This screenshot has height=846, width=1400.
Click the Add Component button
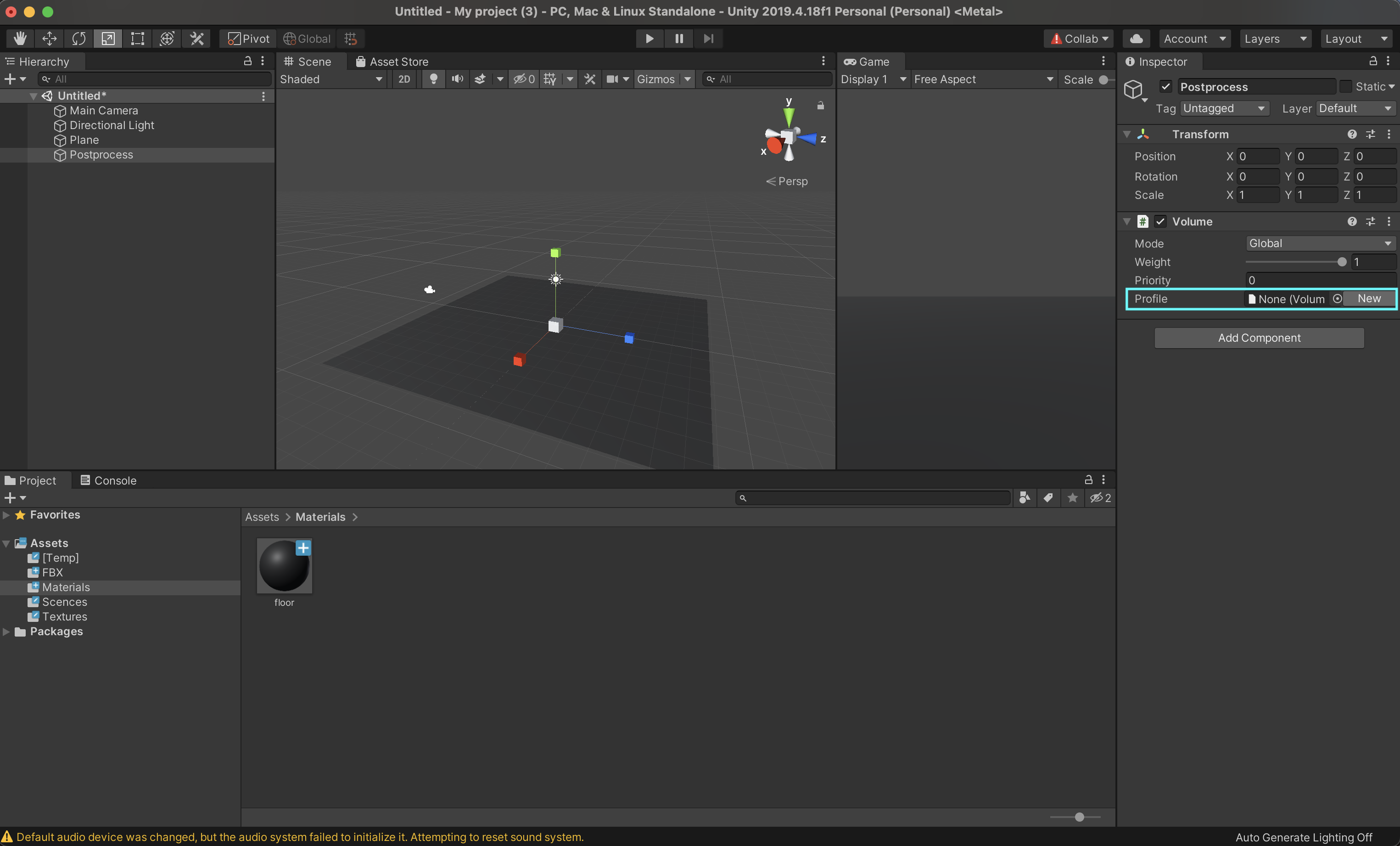pos(1259,338)
